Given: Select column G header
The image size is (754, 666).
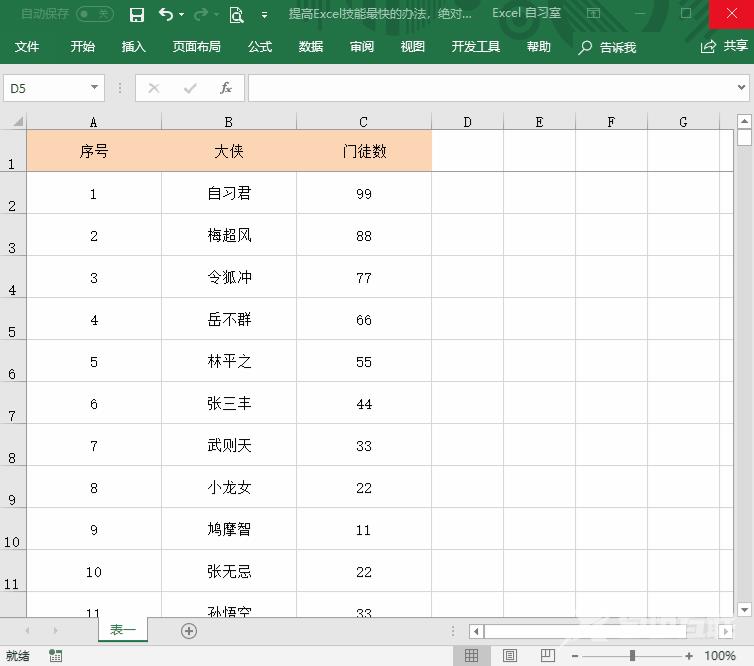Looking at the screenshot, I should click(x=683, y=122).
